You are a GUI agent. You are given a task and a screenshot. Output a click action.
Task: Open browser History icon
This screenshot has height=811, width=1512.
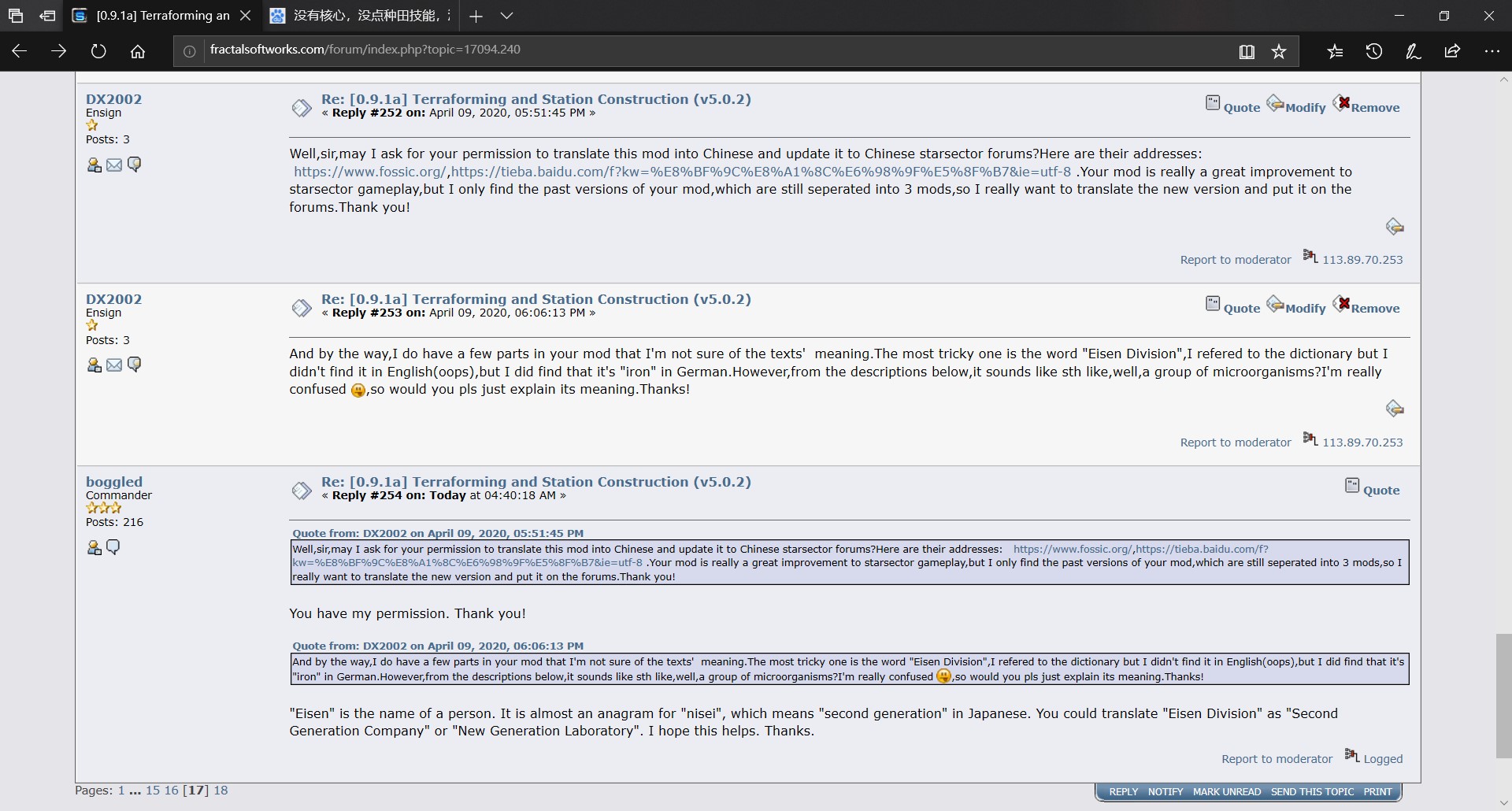[1374, 51]
